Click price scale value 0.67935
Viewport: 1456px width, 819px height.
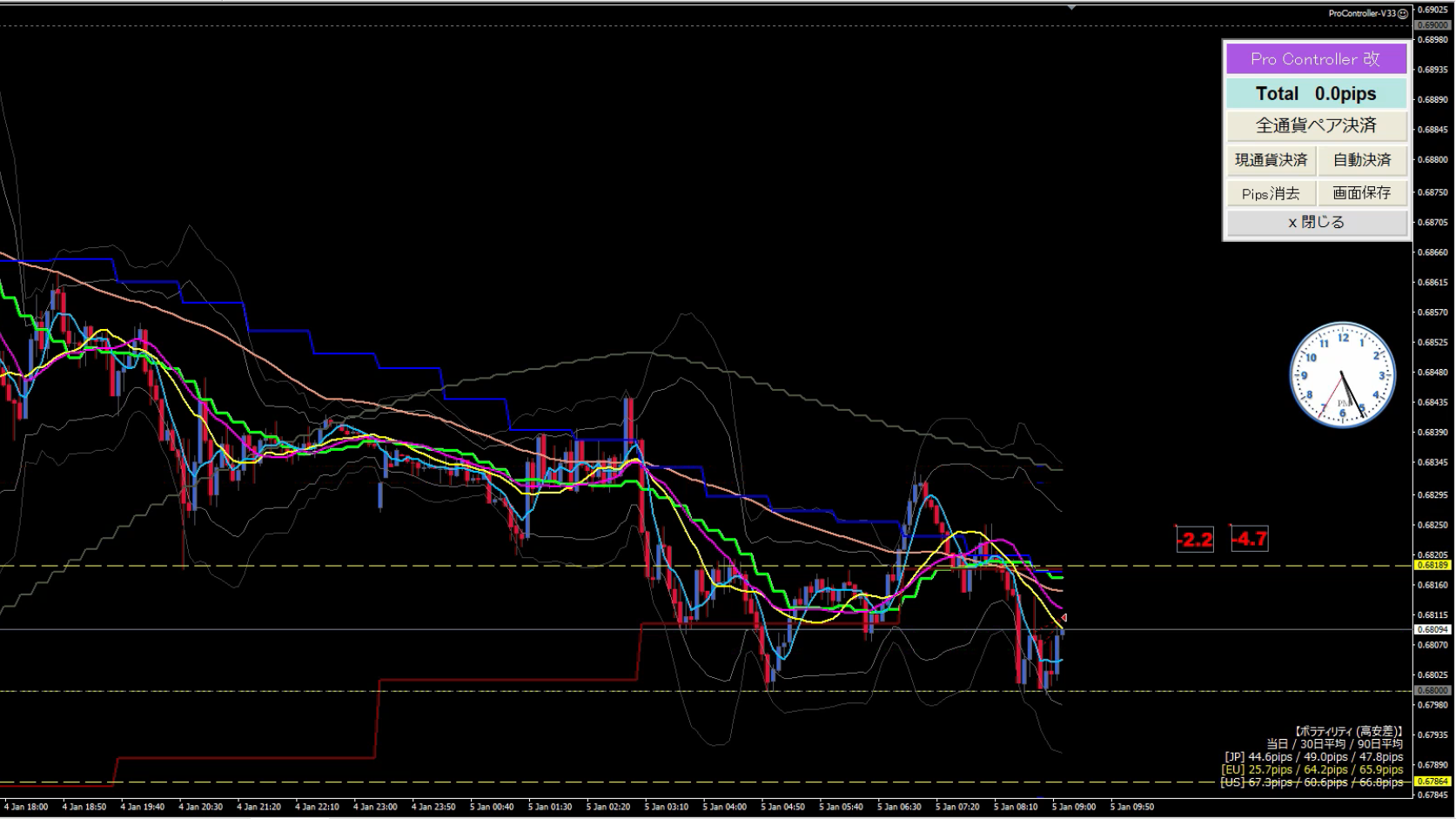point(1433,735)
